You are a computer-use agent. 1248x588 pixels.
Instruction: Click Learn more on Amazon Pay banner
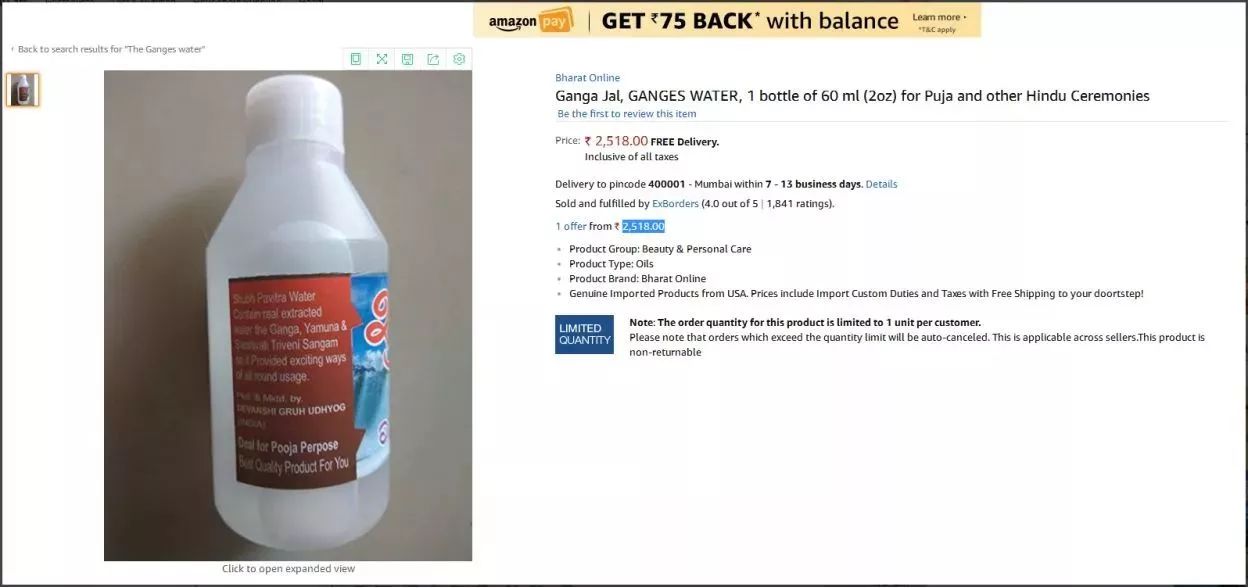click(938, 17)
